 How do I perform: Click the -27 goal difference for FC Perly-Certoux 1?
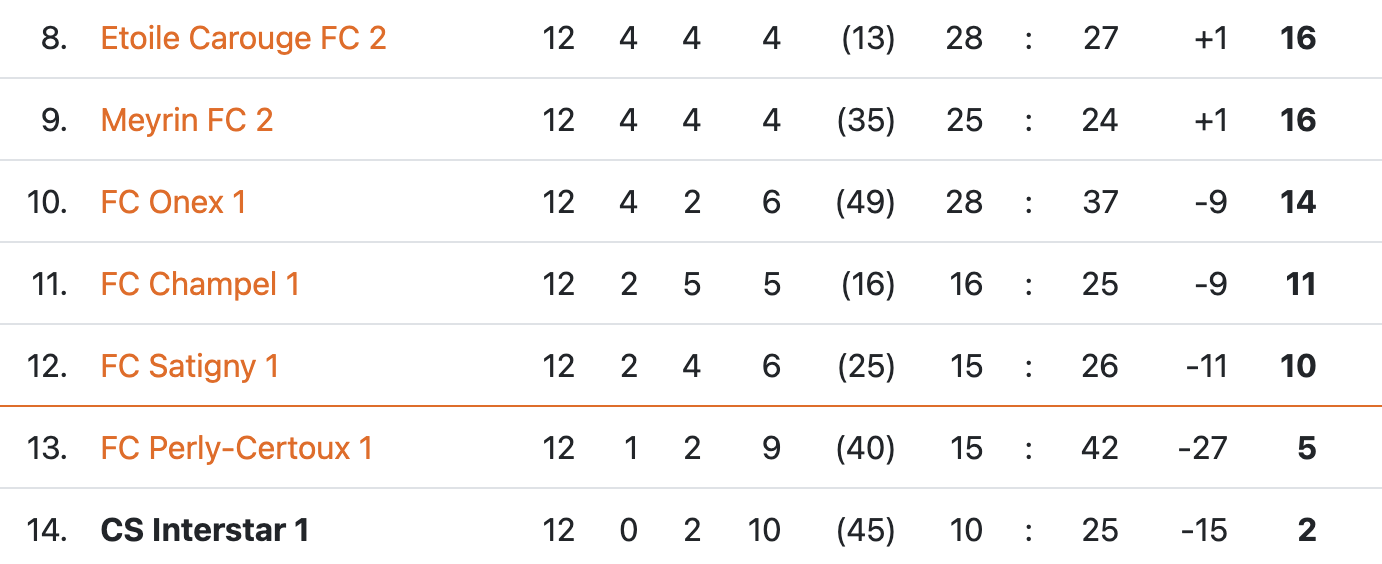(x=1203, y=449)
